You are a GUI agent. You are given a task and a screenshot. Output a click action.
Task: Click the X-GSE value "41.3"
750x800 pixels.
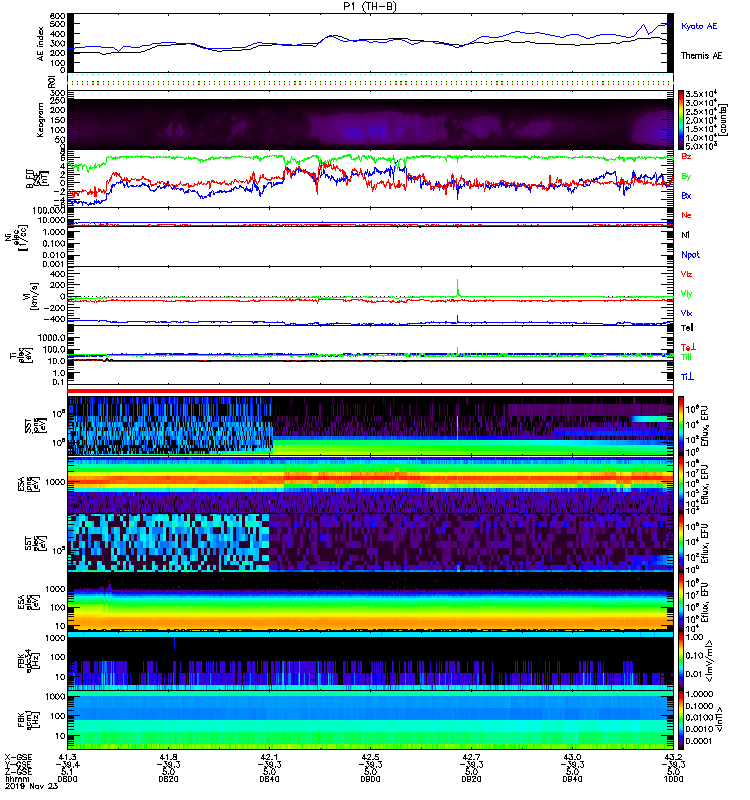[x=67, y=757]
